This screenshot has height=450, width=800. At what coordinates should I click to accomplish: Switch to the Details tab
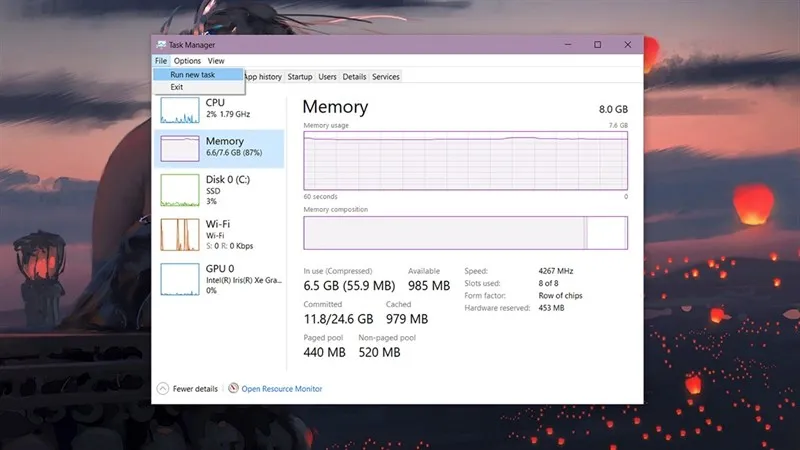(x=354, y=77)
